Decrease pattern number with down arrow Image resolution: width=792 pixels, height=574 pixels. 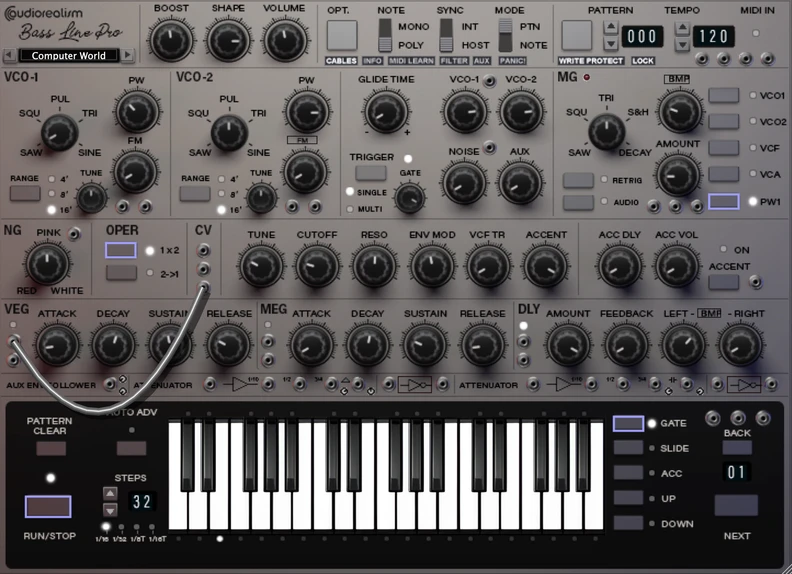610,43
